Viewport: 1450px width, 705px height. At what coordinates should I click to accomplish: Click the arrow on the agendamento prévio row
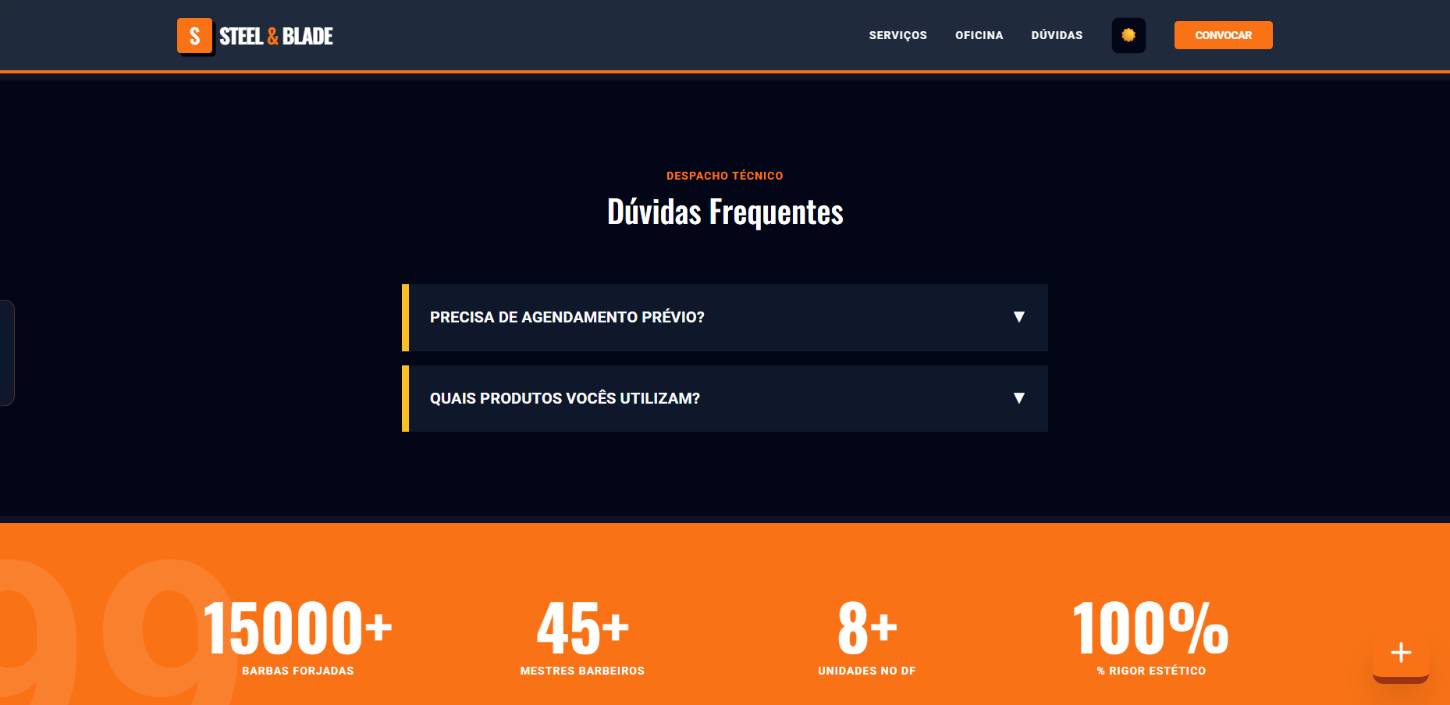point(1019,317)
